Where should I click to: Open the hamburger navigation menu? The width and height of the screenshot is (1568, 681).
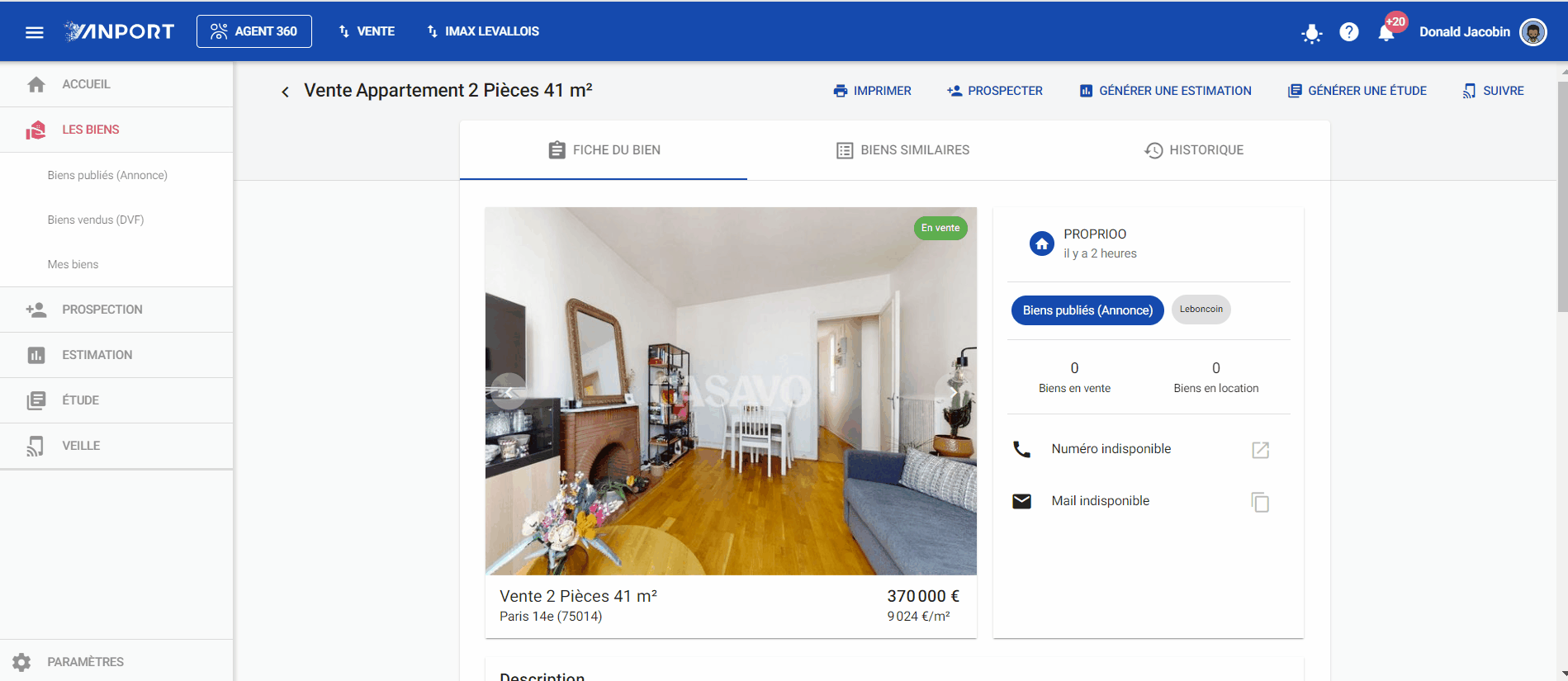[x=34, y=32]
